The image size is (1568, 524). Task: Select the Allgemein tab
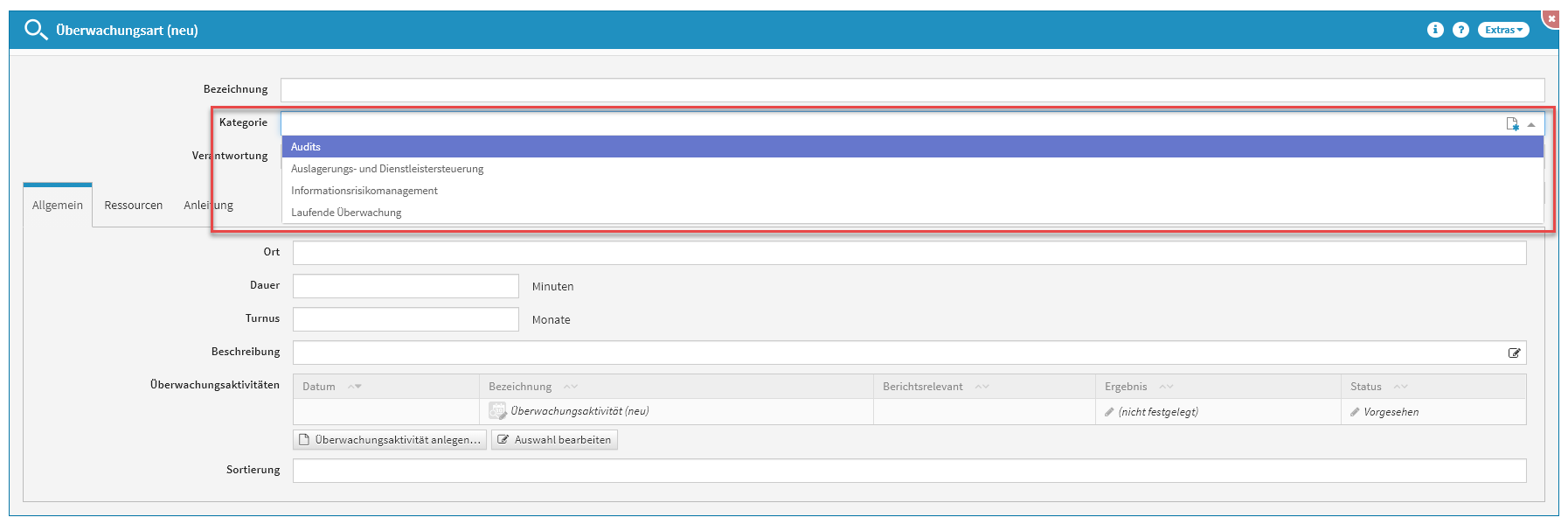click(58, 206)
